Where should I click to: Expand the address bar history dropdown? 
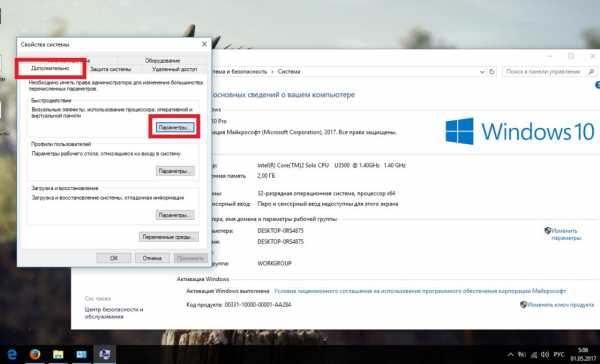(482, 72)
